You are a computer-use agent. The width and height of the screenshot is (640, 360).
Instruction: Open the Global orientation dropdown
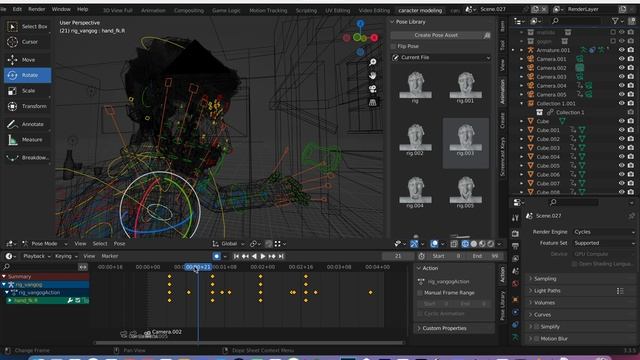229,244
